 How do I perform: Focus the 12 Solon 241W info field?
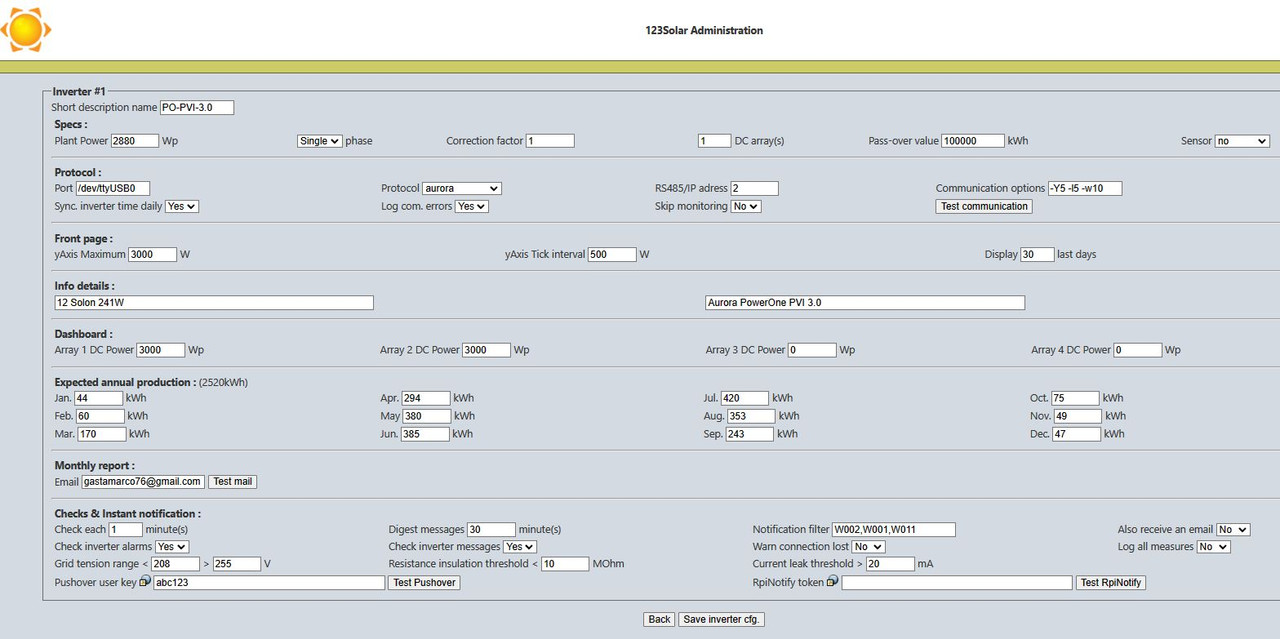214,302
